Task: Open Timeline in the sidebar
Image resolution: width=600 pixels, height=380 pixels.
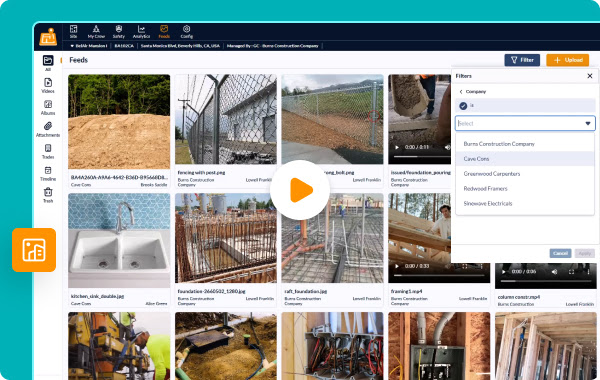Action: [48, 173]
